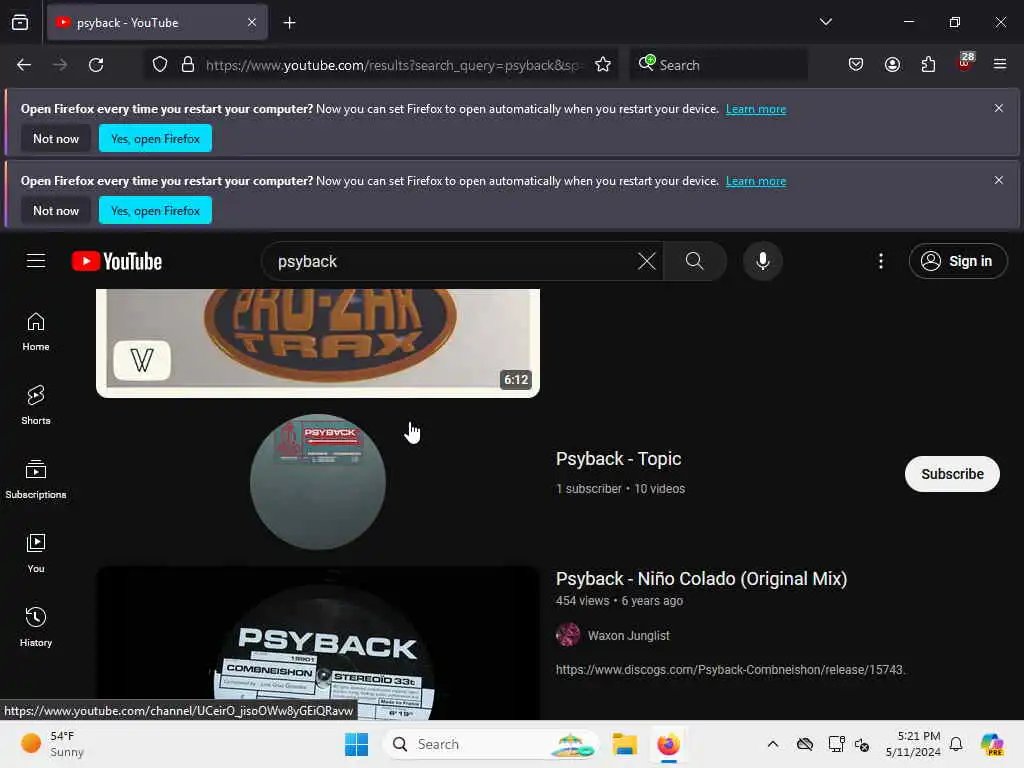Image resolution: width=1024 pixels, height=768 pixels.
Task: Click the Sign in button
Action: 957,261
